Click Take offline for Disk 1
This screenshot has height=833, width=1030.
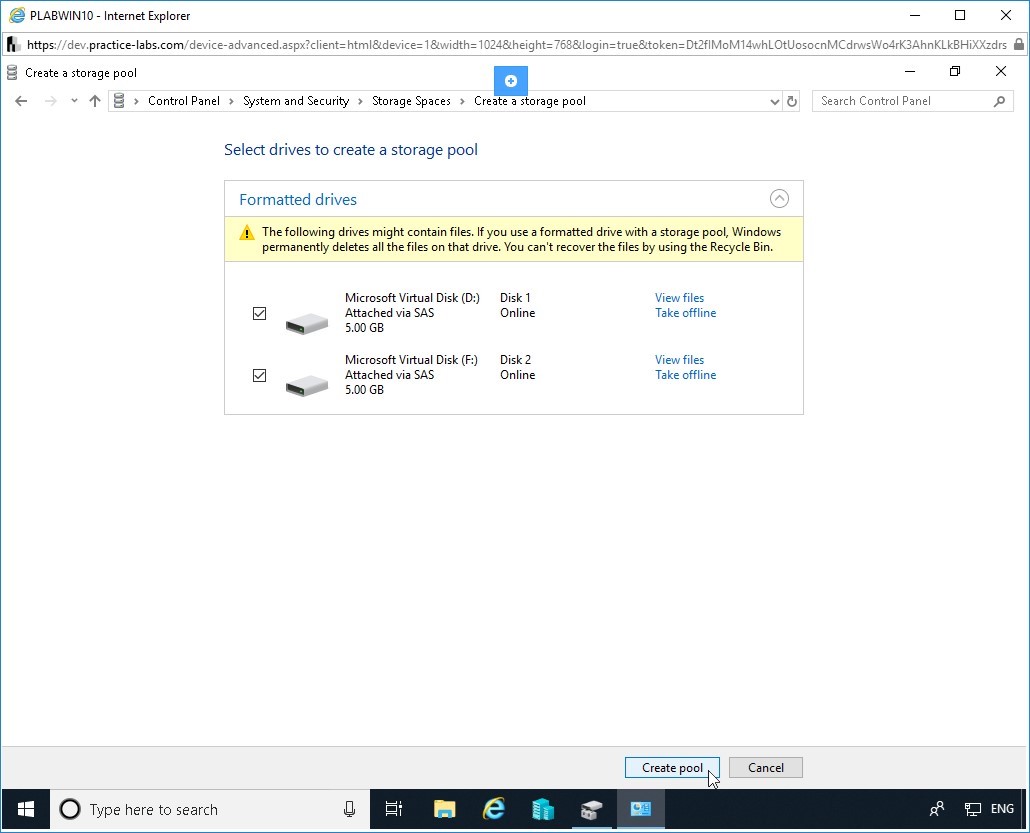(x=685, y=313)
